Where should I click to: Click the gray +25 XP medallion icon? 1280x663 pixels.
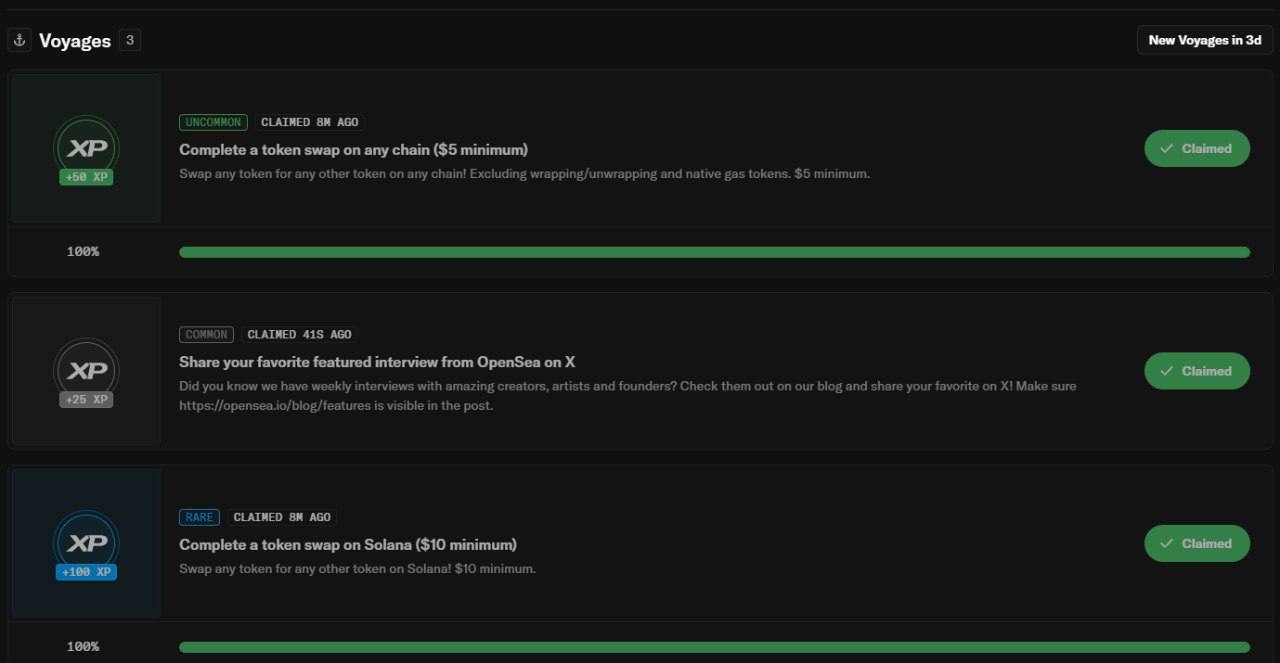(86, 371)
